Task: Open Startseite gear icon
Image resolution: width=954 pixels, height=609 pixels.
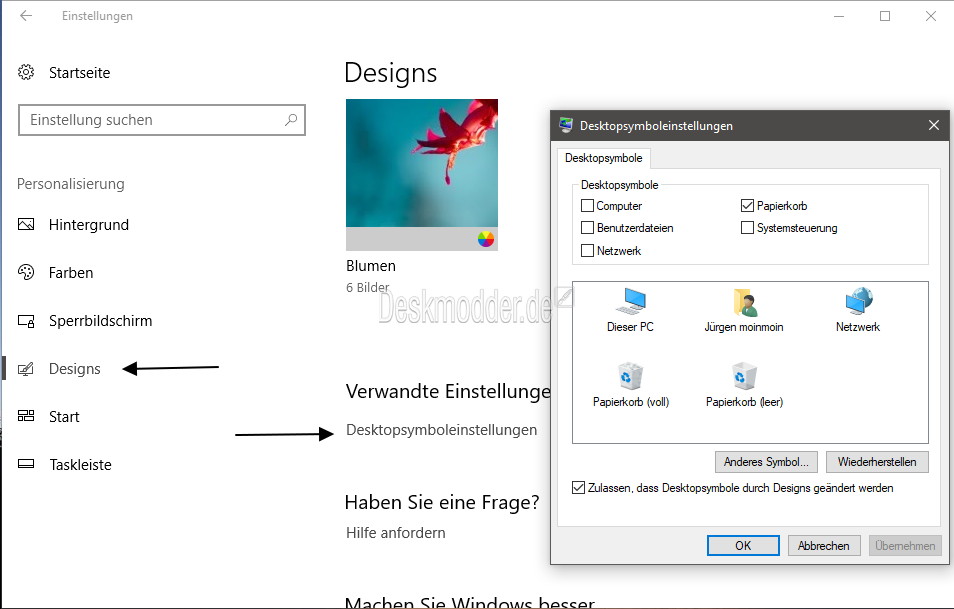Action: click(26, 72)
